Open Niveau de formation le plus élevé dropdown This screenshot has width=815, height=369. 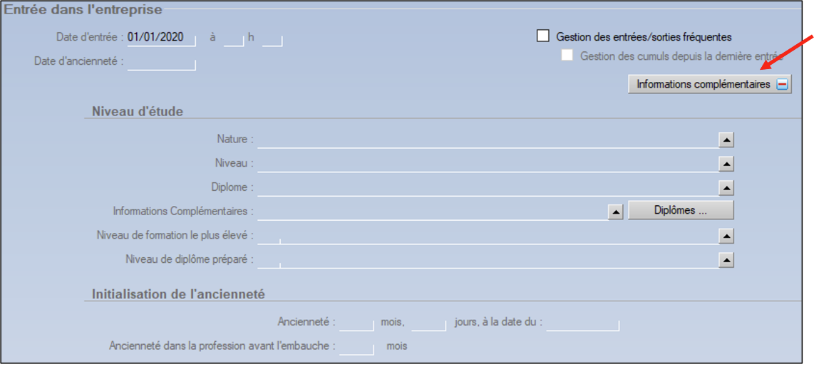[x=726, y=236]
